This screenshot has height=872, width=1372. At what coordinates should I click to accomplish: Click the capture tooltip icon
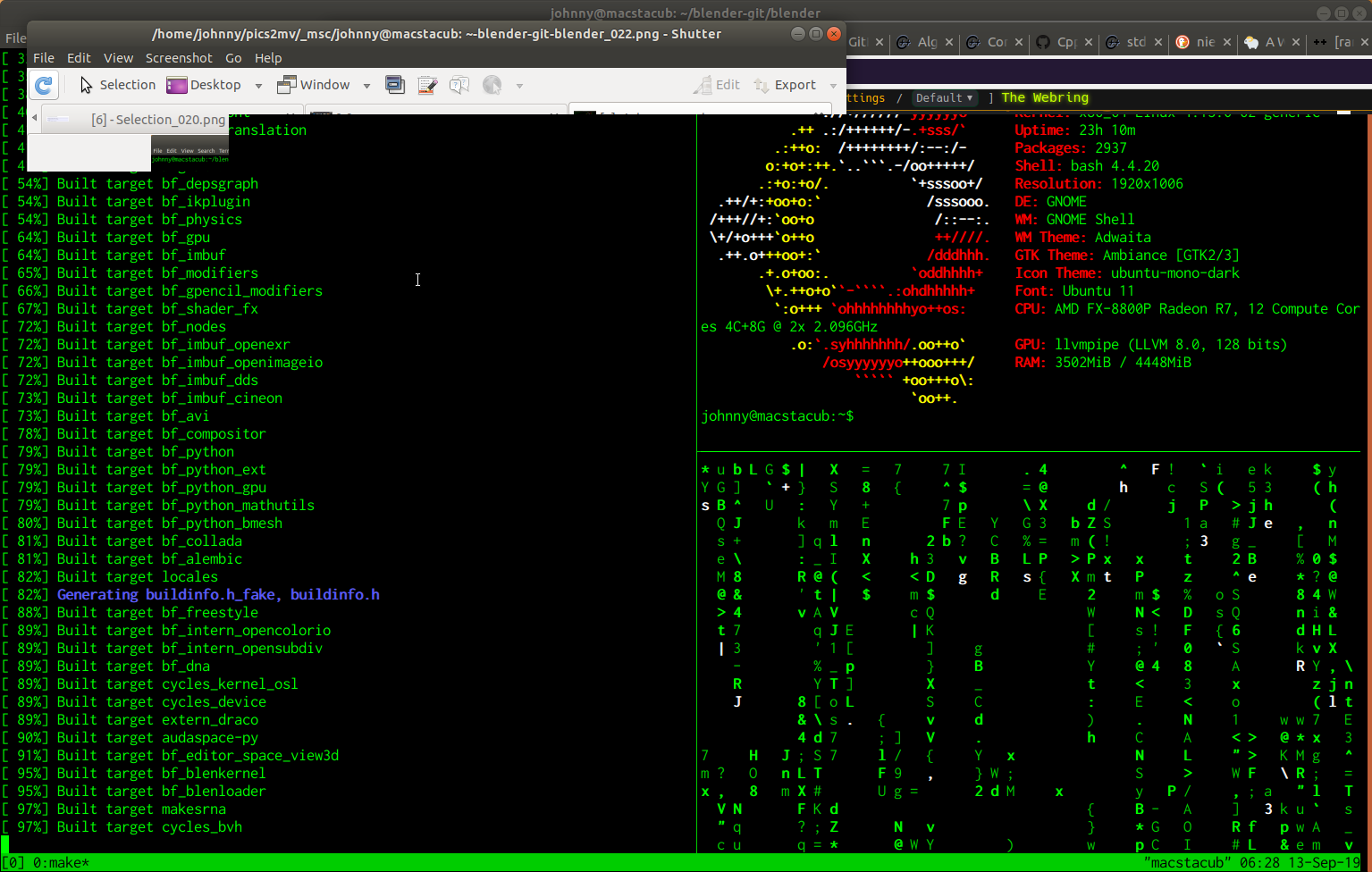459,85
